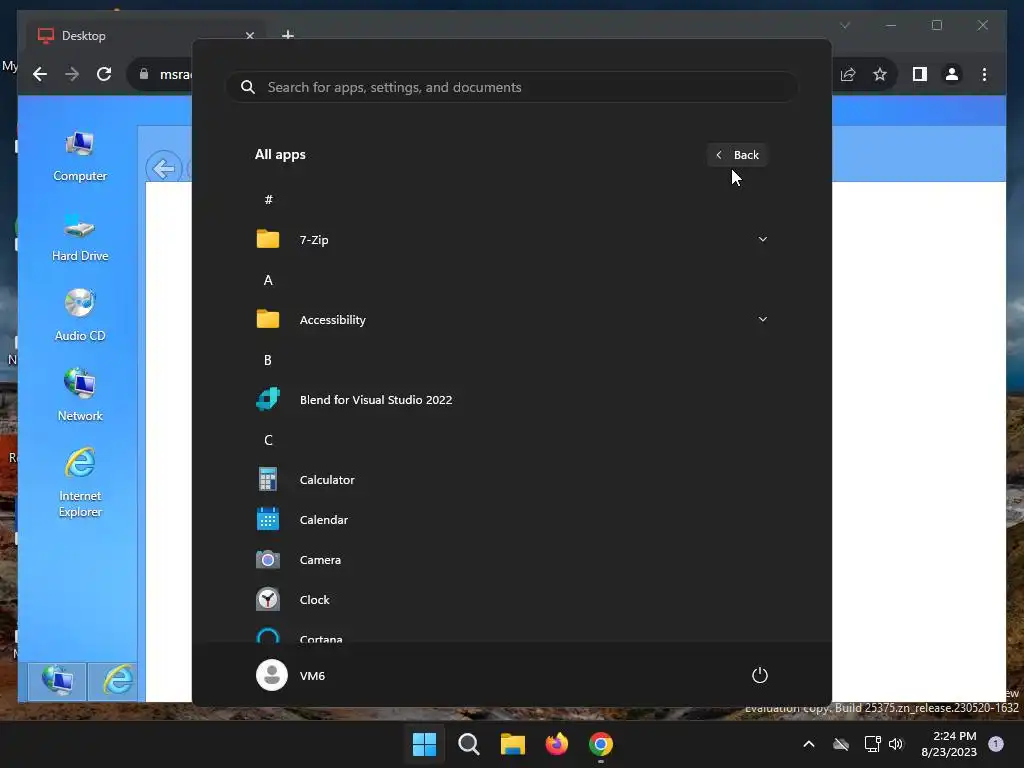The width and height of the screenshot is (1024, 768).
Task: Open taskbar Search
Action: [x=469, y=744]
